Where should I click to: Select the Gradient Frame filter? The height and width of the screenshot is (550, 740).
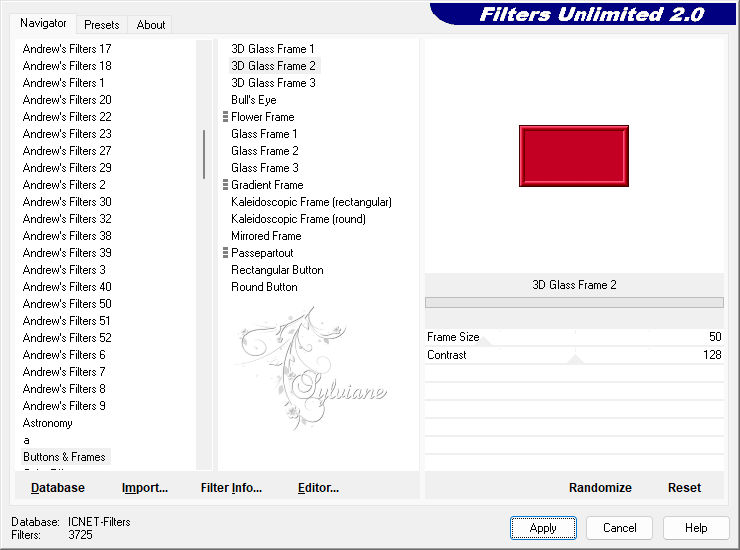267,185
